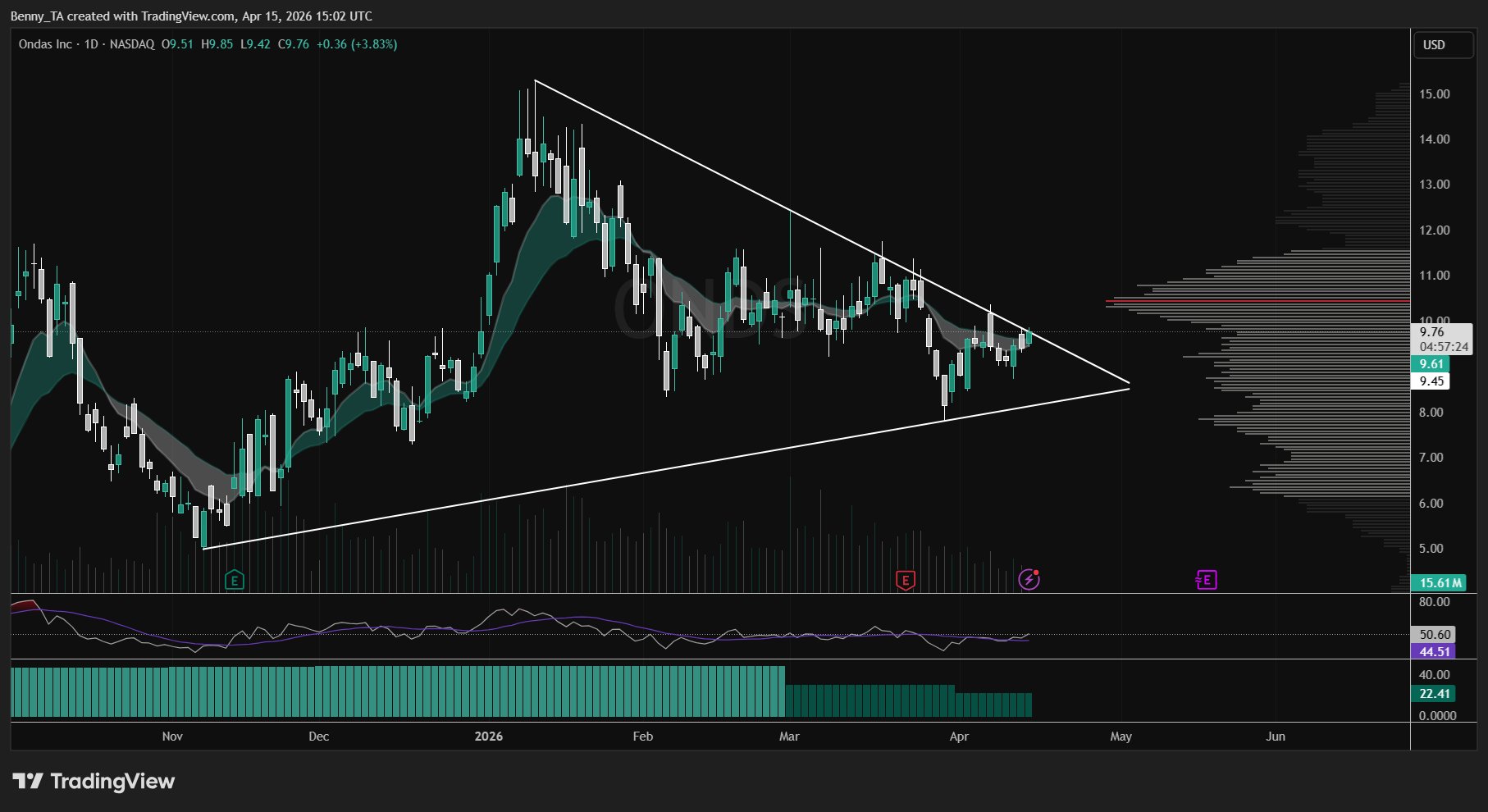1488x812 pixels.
Task: Click the Ondas Inc symbol title
Action: pos(45,44)
